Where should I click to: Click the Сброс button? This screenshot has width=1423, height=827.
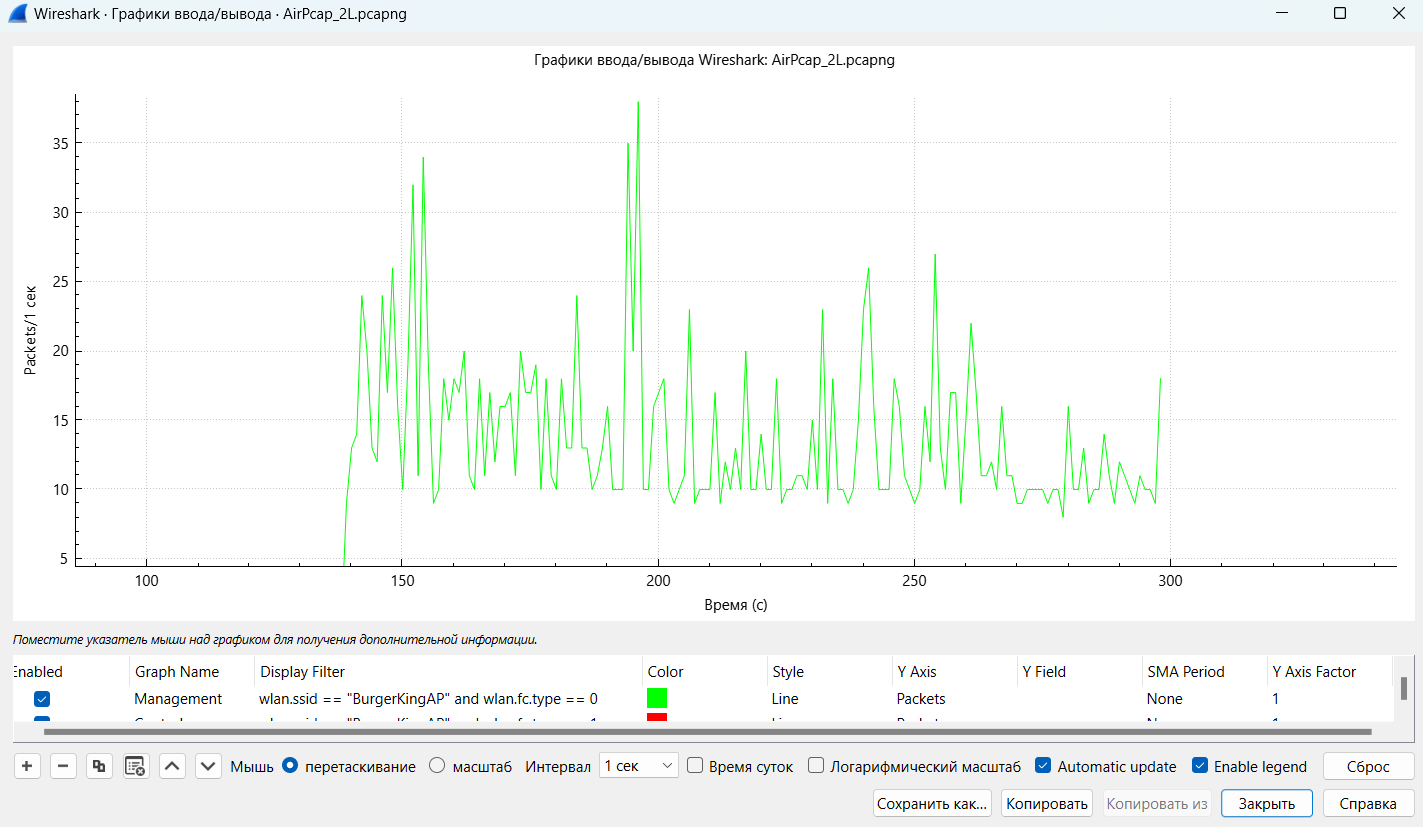click(1368, 766)
